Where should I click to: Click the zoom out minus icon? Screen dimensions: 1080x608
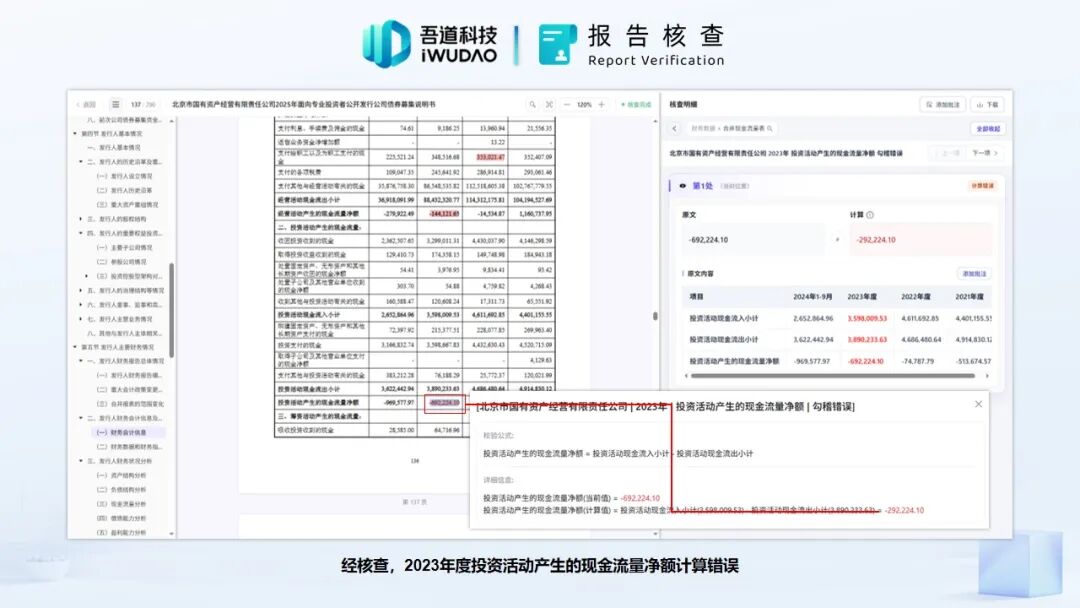point(566,105)
